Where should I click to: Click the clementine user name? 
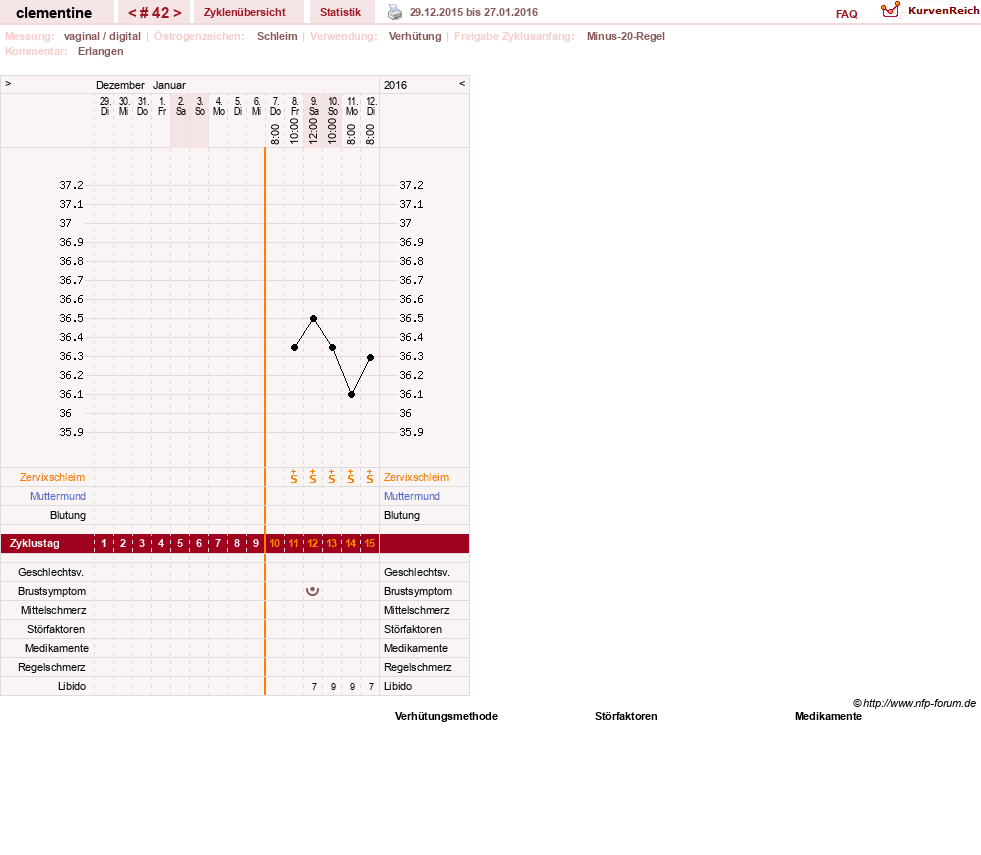pyautogui.click(x=54, y=13)
